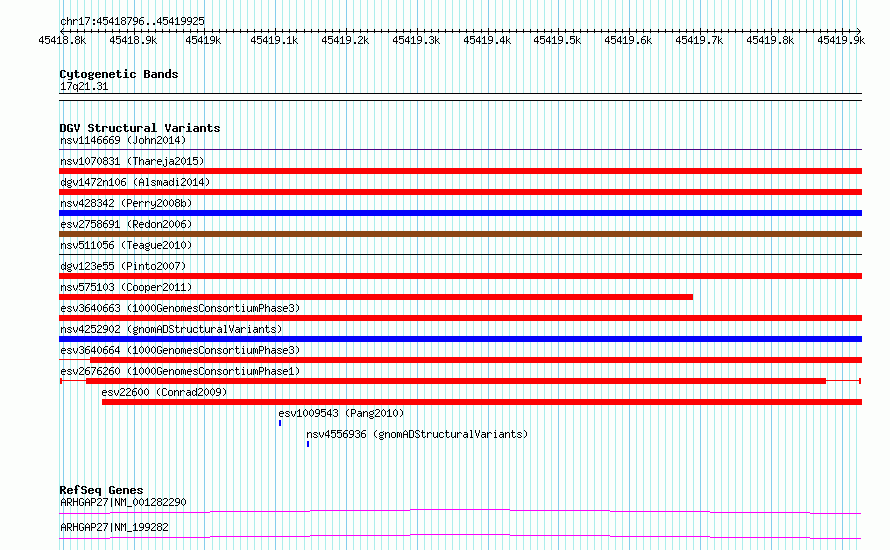Select esv3640663 (1000GenomesConsortiumPhase3) label
The width and height of the screenshot is (890, 550).
click(x=180, y=308)
